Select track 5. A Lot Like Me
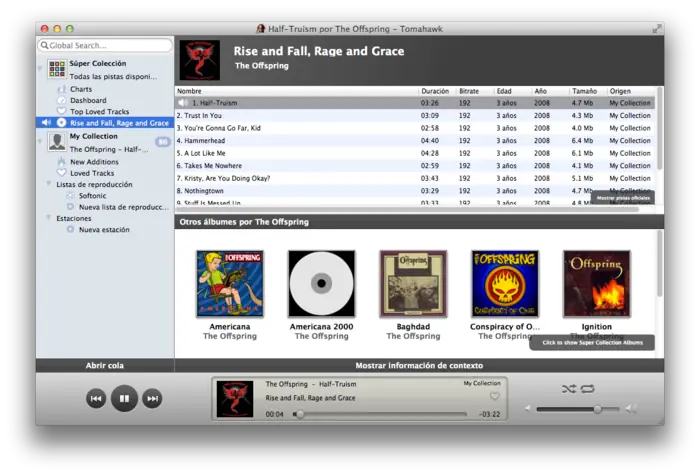Image resolution: width=700 pixels, height=475 pixels. click(415, 153)
